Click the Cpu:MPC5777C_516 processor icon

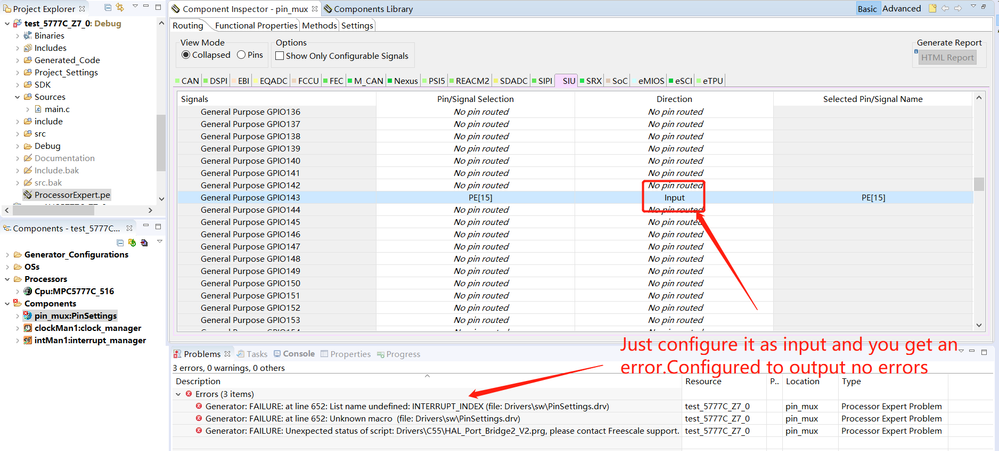[x=27, y=291]
